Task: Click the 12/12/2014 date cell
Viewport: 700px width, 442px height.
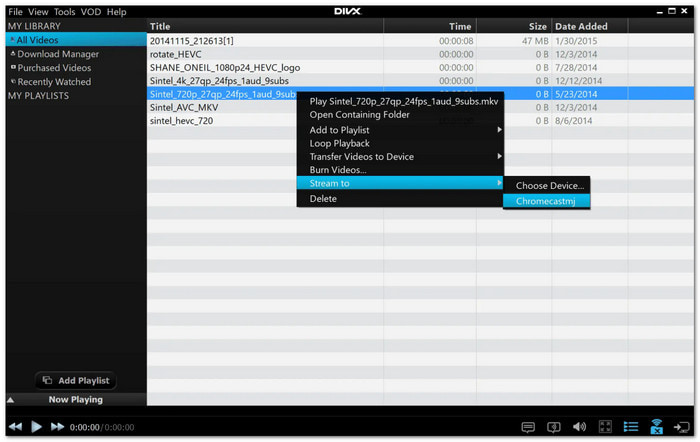Action: [x=578, y=81]
